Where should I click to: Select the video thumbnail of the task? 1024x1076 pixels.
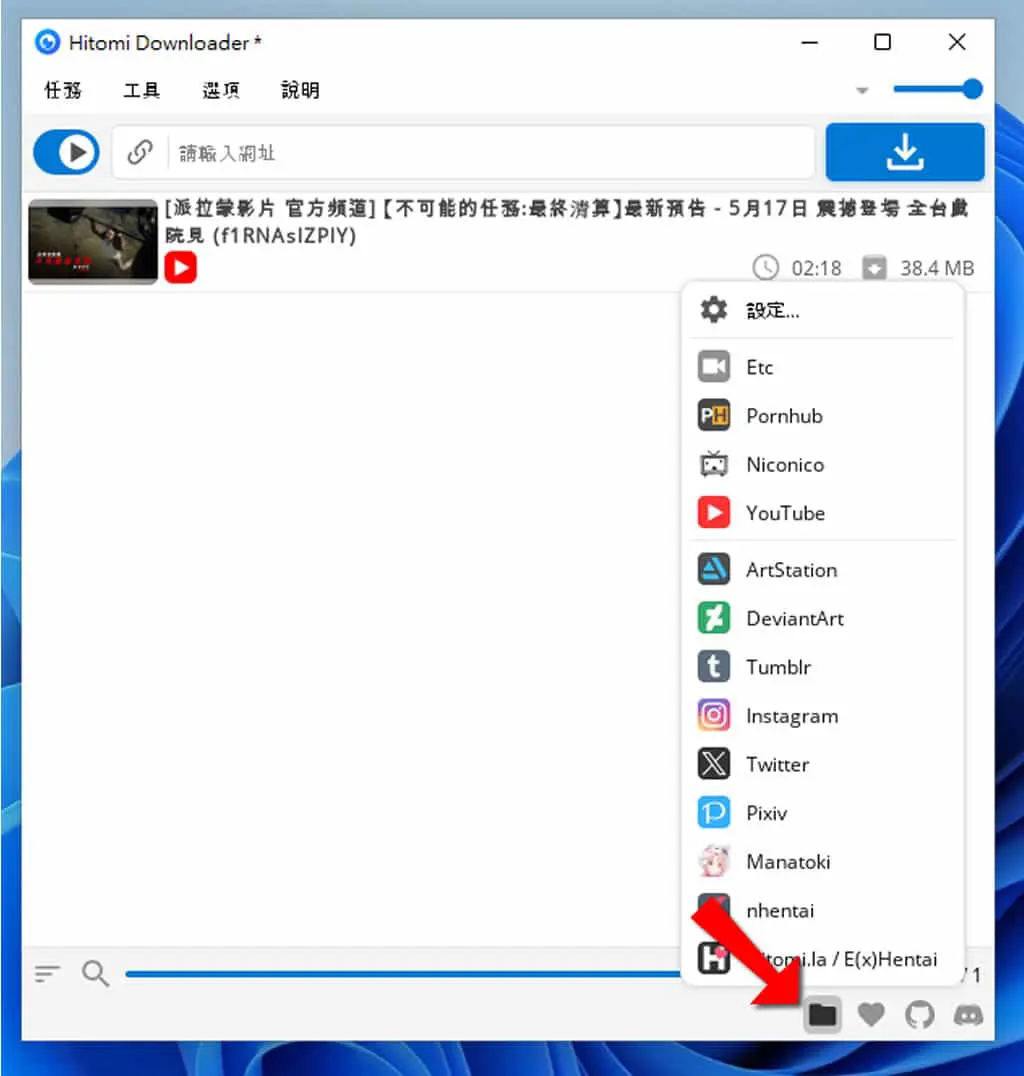click(93, 242)
